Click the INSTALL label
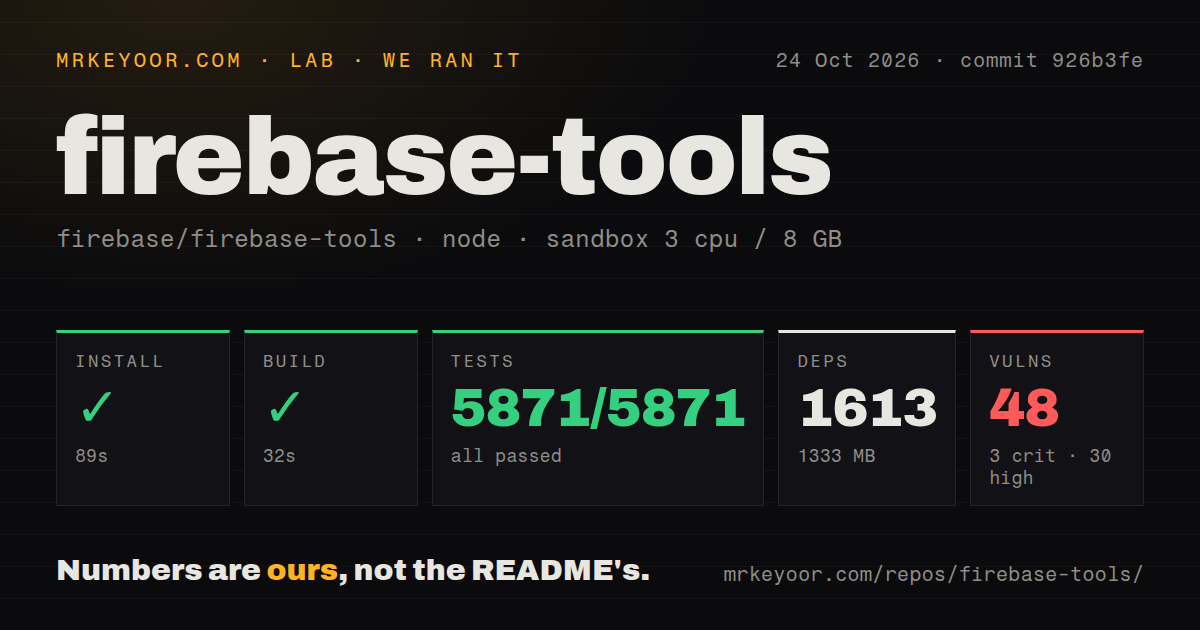The width and height of the screenshot is (1200, 630). [119, 362]
